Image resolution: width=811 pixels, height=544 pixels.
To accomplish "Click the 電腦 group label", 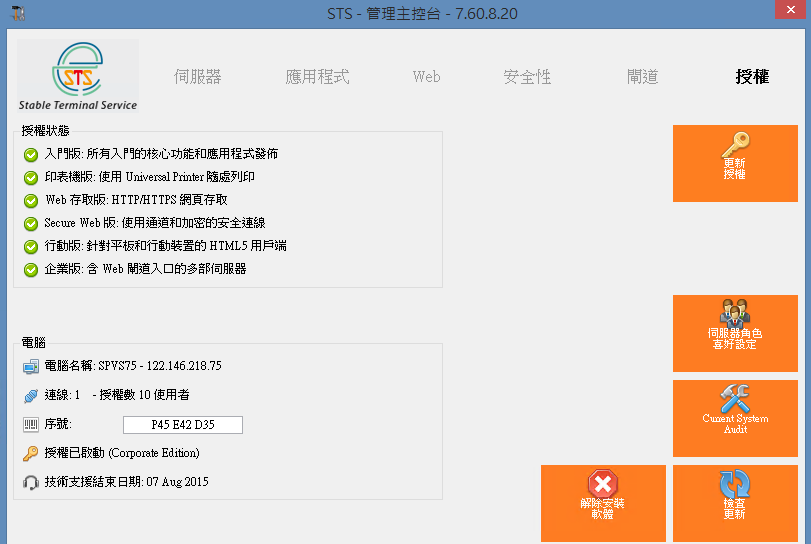I will point(34,342).
